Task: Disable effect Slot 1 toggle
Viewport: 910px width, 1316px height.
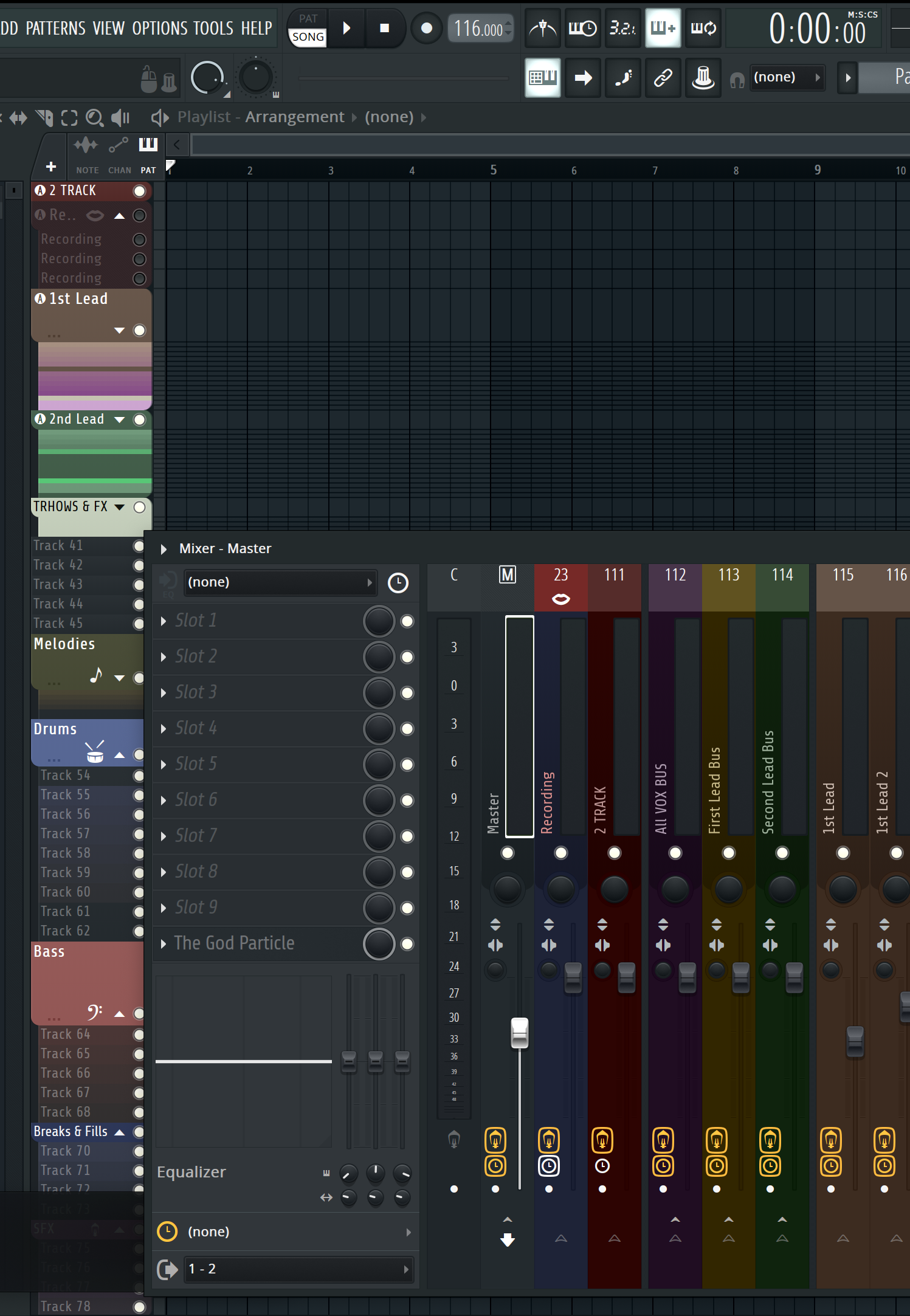Action: click(x=408, y=621)
